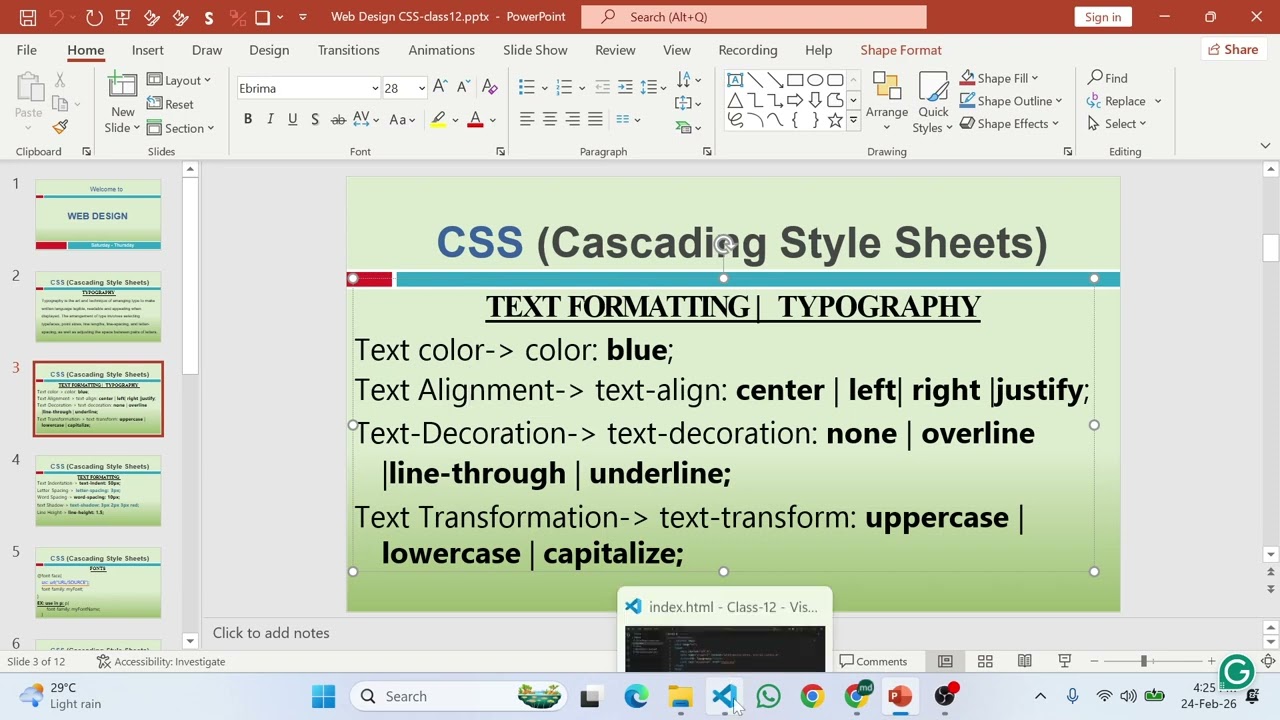Open Shape Effects menu

1010,124
